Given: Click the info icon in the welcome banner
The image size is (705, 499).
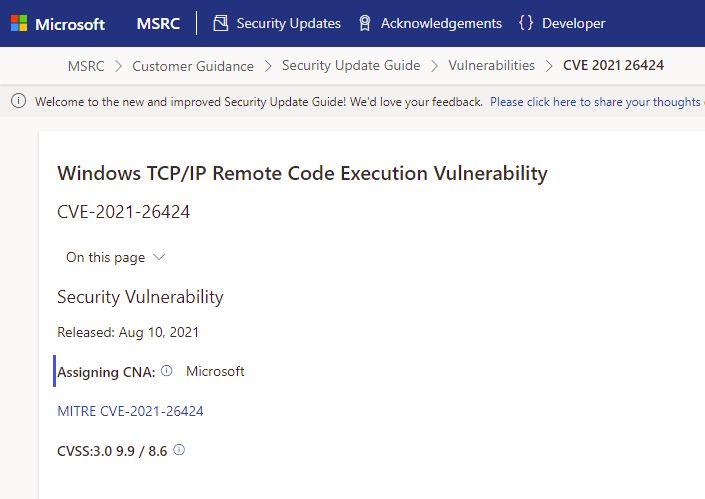Looking at the screenshot, I should [19, 102].
